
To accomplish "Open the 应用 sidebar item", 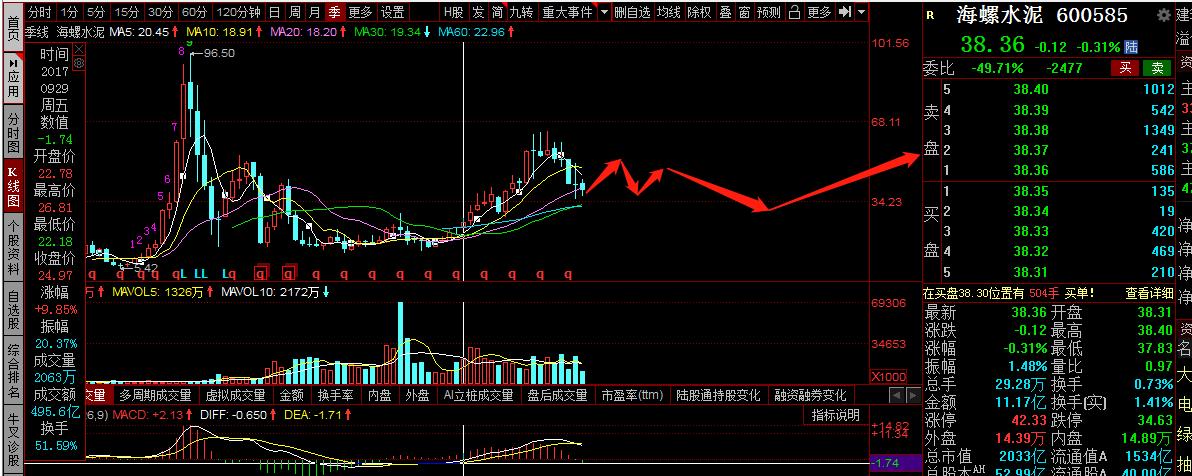I will [13, 78].
